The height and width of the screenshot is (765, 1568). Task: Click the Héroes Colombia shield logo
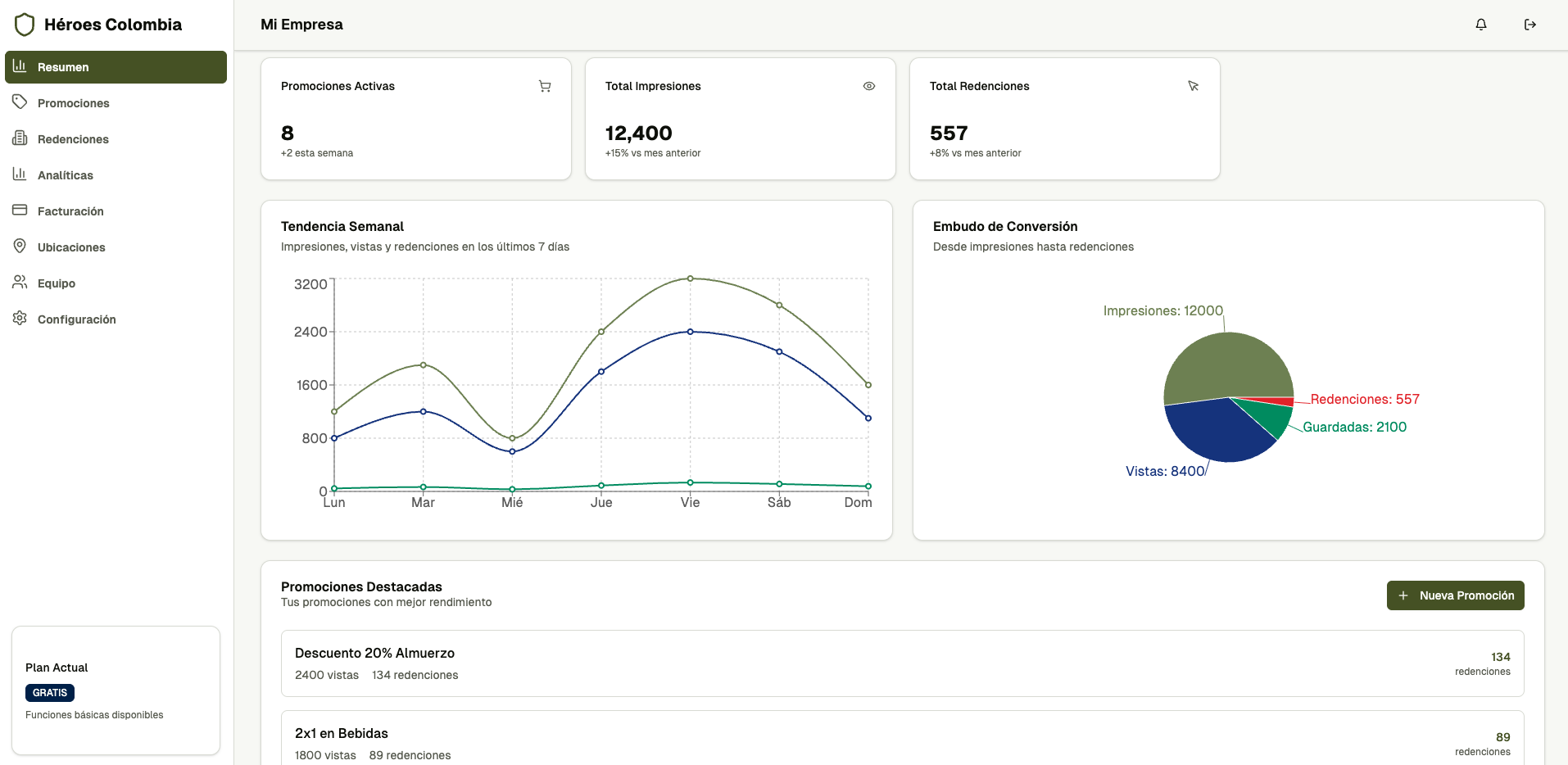25,24
